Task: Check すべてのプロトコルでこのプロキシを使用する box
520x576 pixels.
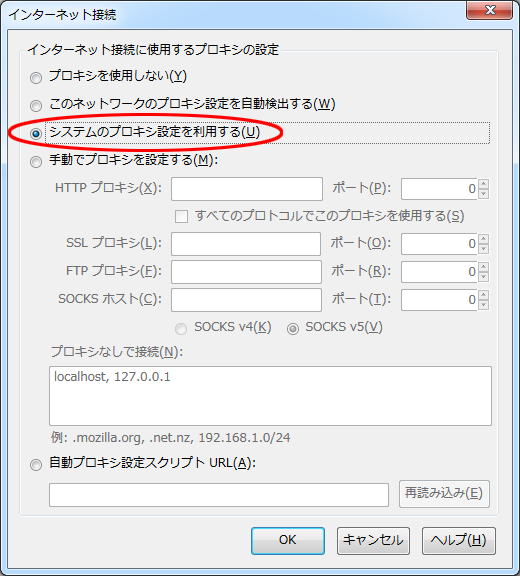Action: pyautogui.click(x=181, y=217)
